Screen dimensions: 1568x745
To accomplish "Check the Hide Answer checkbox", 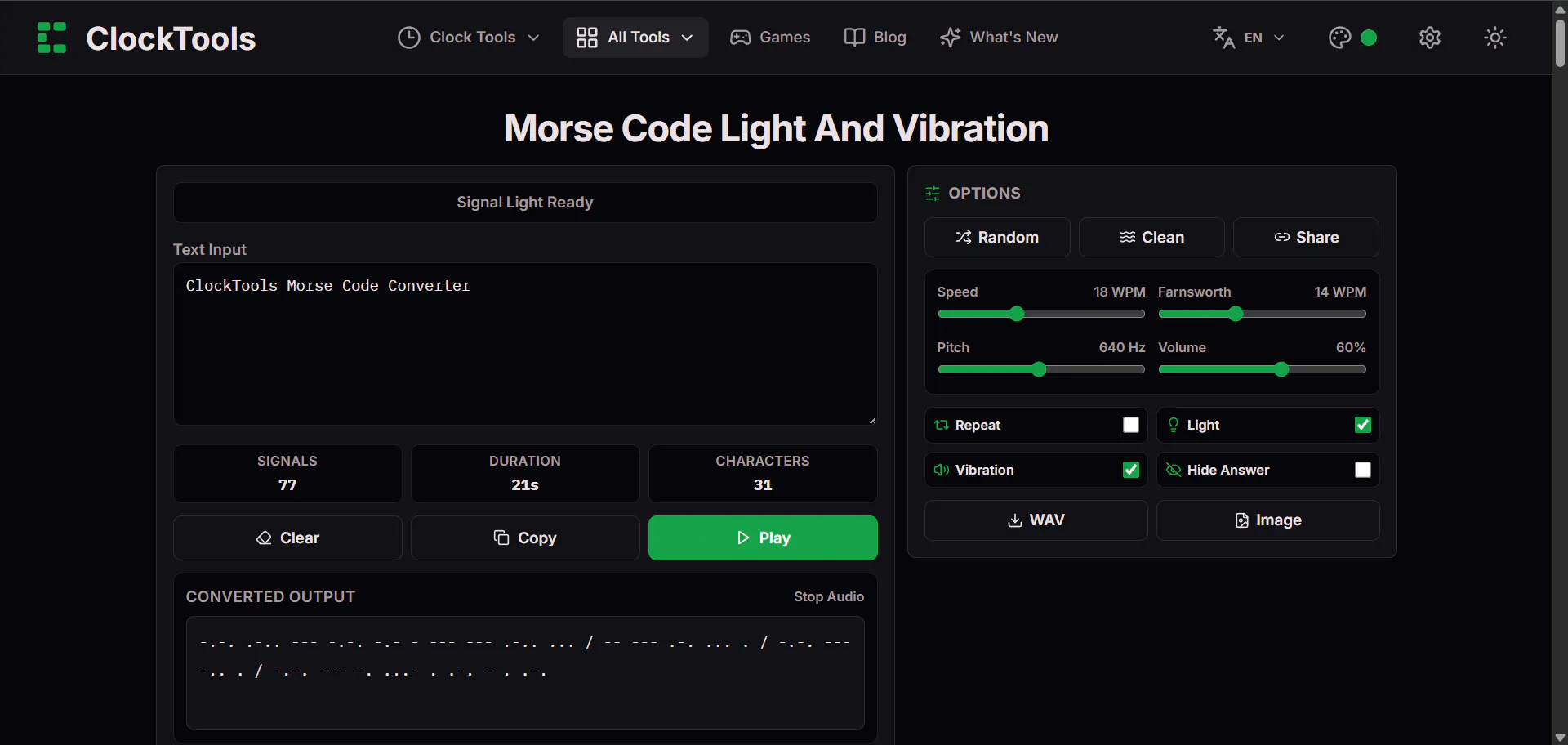I will (1363, 470).
